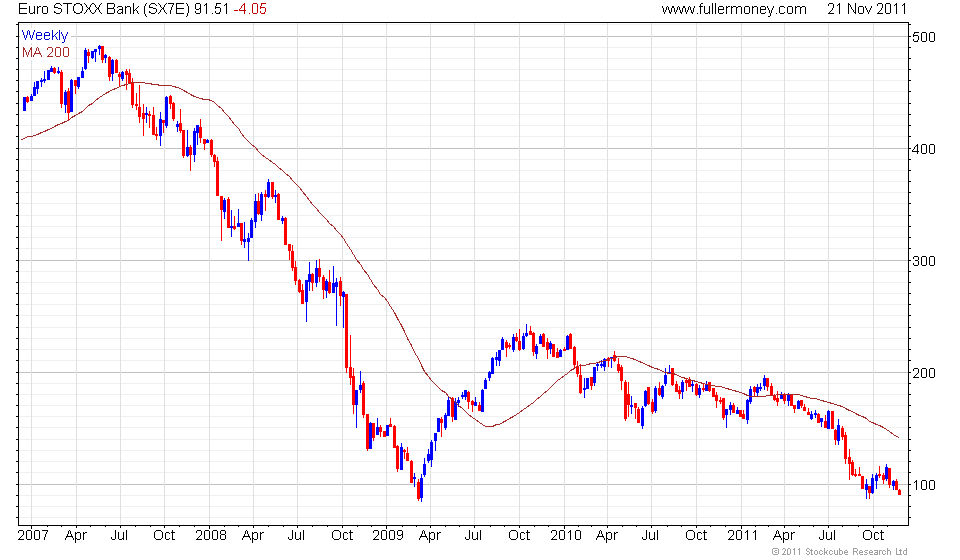The height and width of the screenshot is (560, 960).
Task: Click the red change value -4.05
Action: [250, 9]
